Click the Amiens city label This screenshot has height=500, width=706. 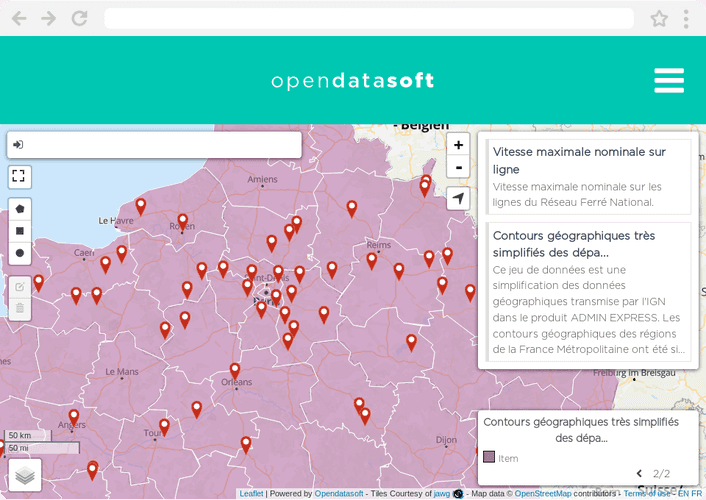tap(262, 179)
